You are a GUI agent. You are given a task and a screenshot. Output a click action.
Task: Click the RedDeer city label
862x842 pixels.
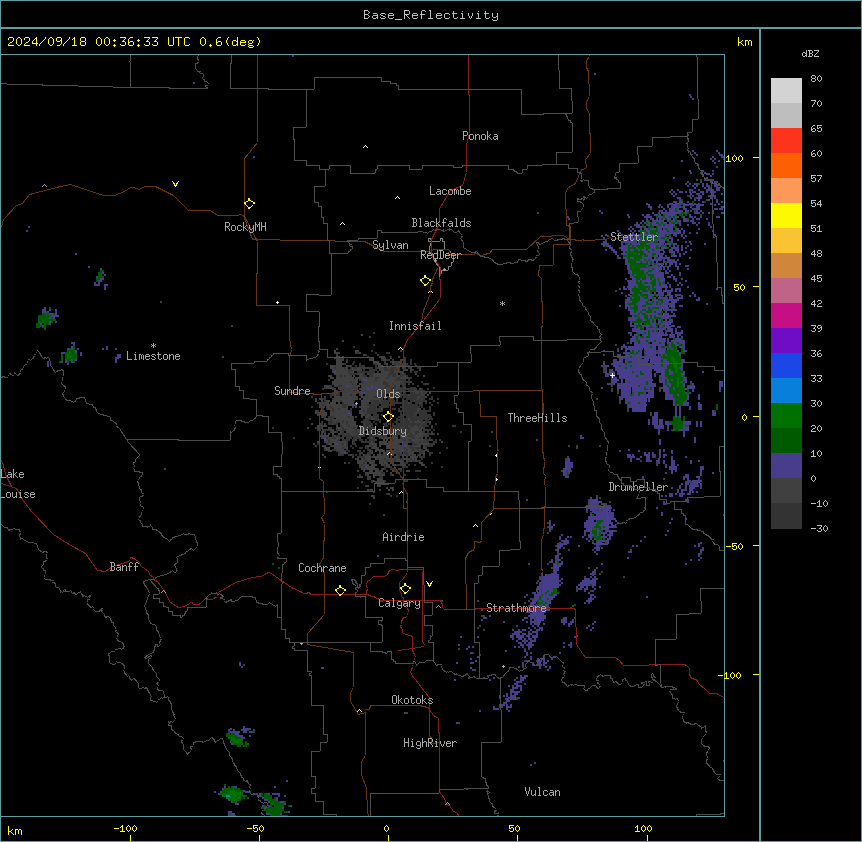[x=440, y=255]
